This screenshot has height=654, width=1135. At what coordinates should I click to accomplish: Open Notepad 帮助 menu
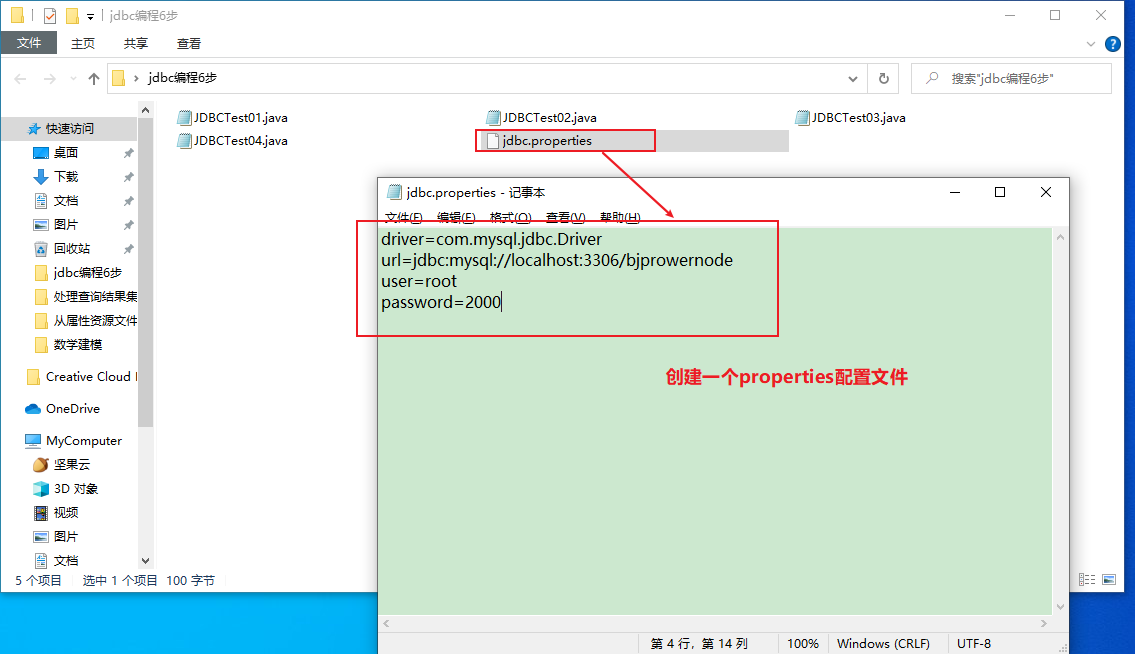pyautogui.click(x=620, y=217)
